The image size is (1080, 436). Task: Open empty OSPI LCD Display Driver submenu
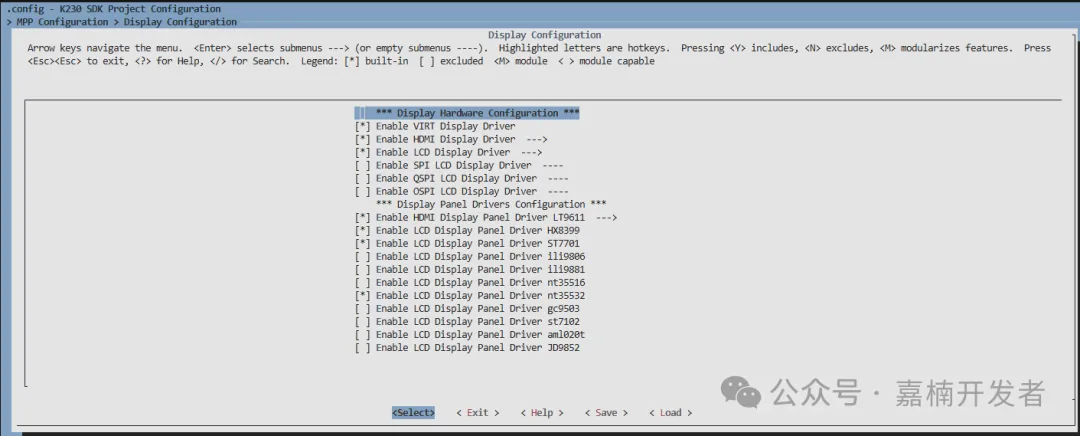click(561, 192)
